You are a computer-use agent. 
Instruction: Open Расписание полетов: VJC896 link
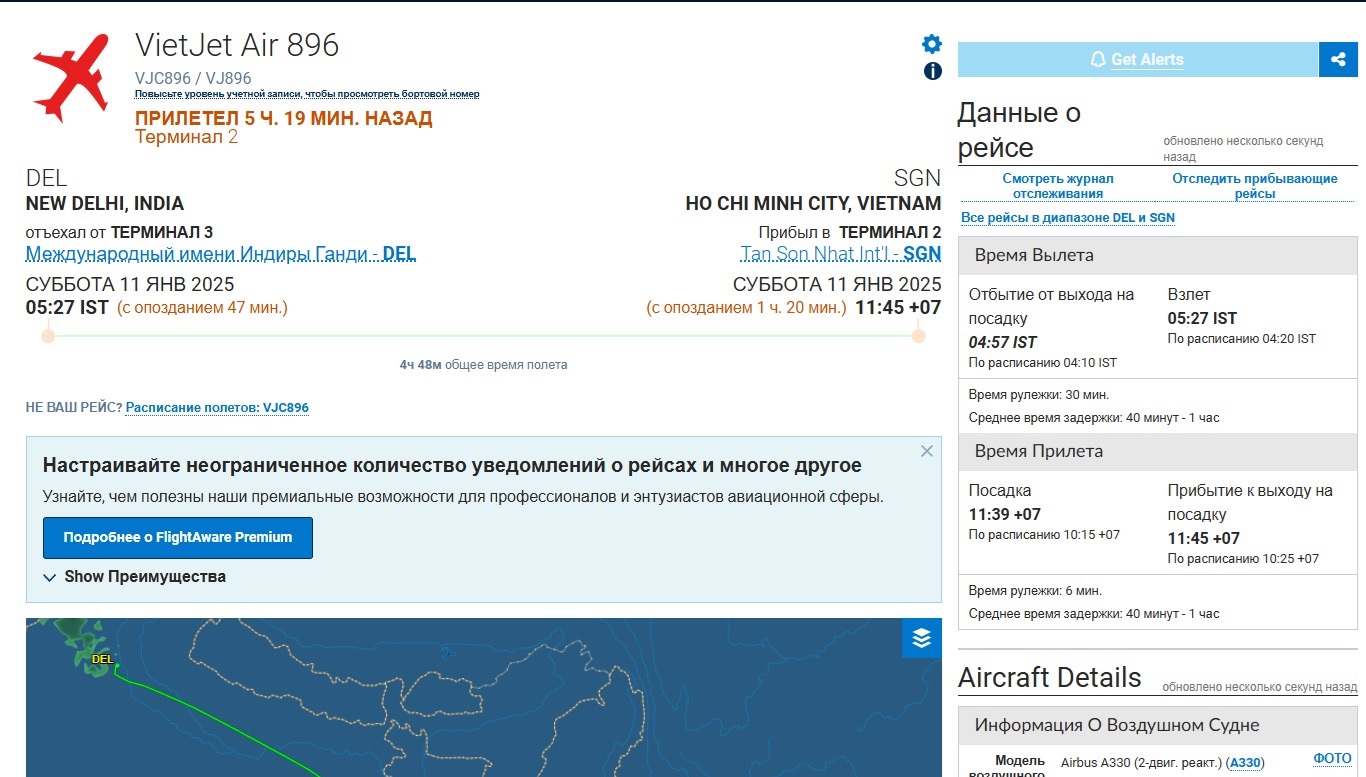click(217, 408)
